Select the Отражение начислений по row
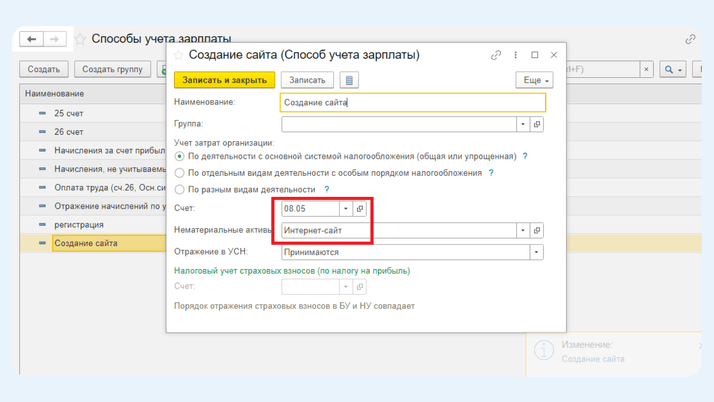The width and height of the screenshot is (714, 402). 93,206
